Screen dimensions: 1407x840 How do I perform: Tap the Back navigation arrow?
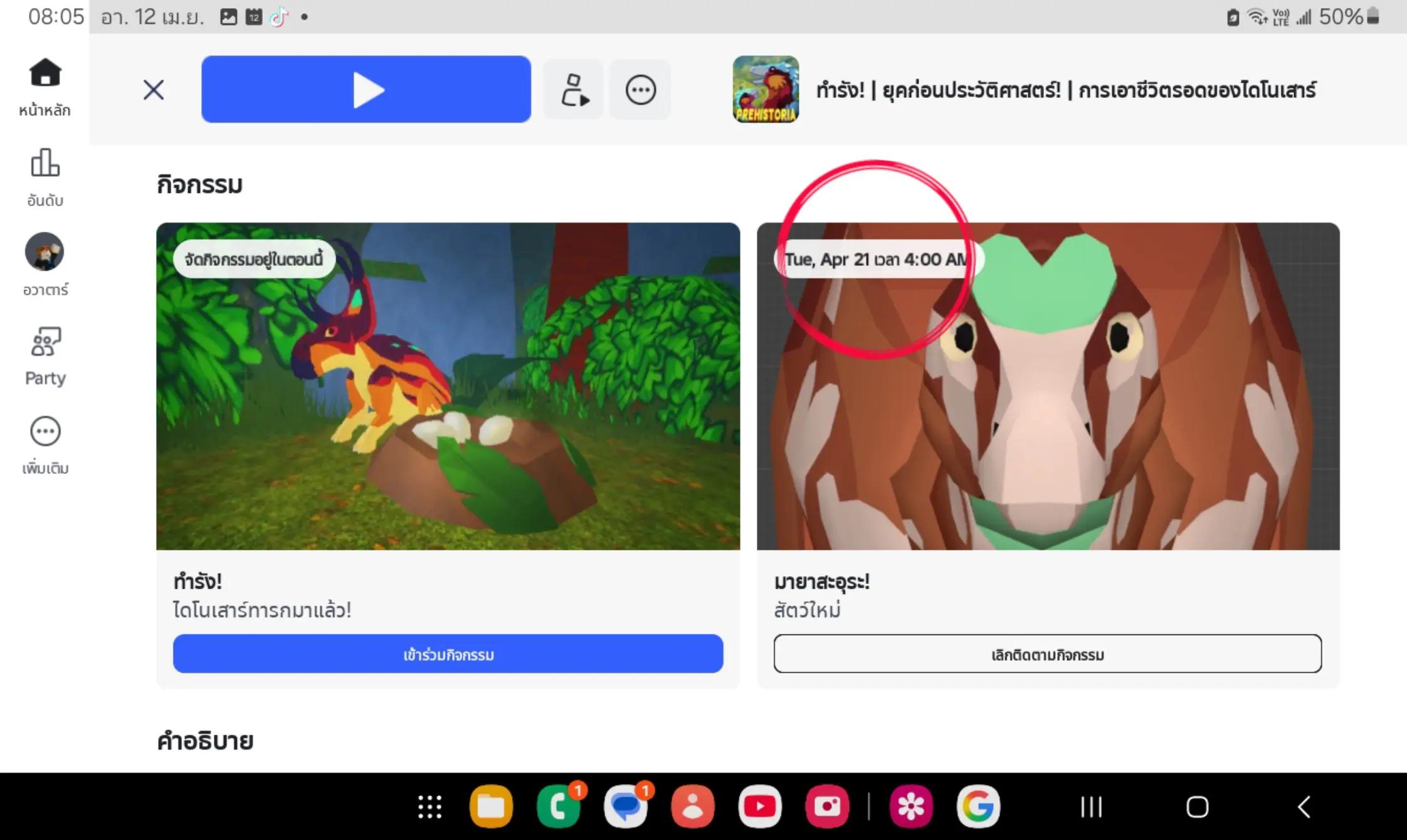(1304, 807)
